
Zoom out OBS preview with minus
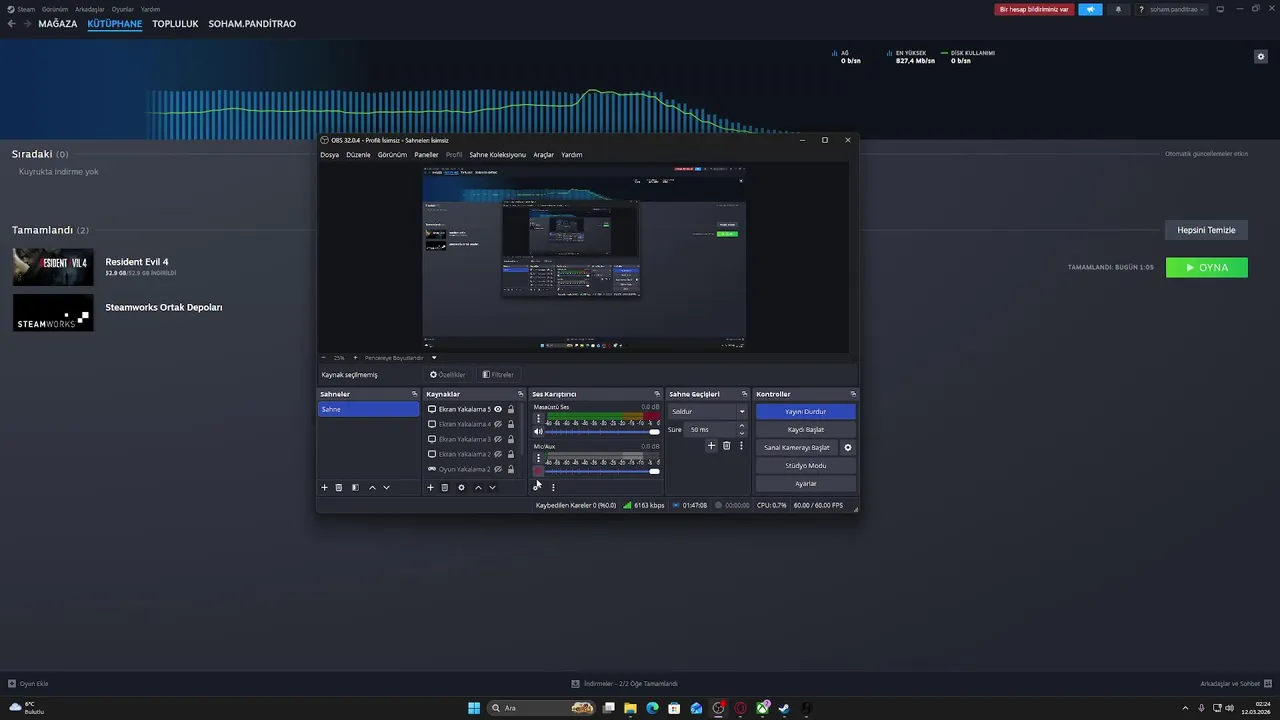coord(323,357)
